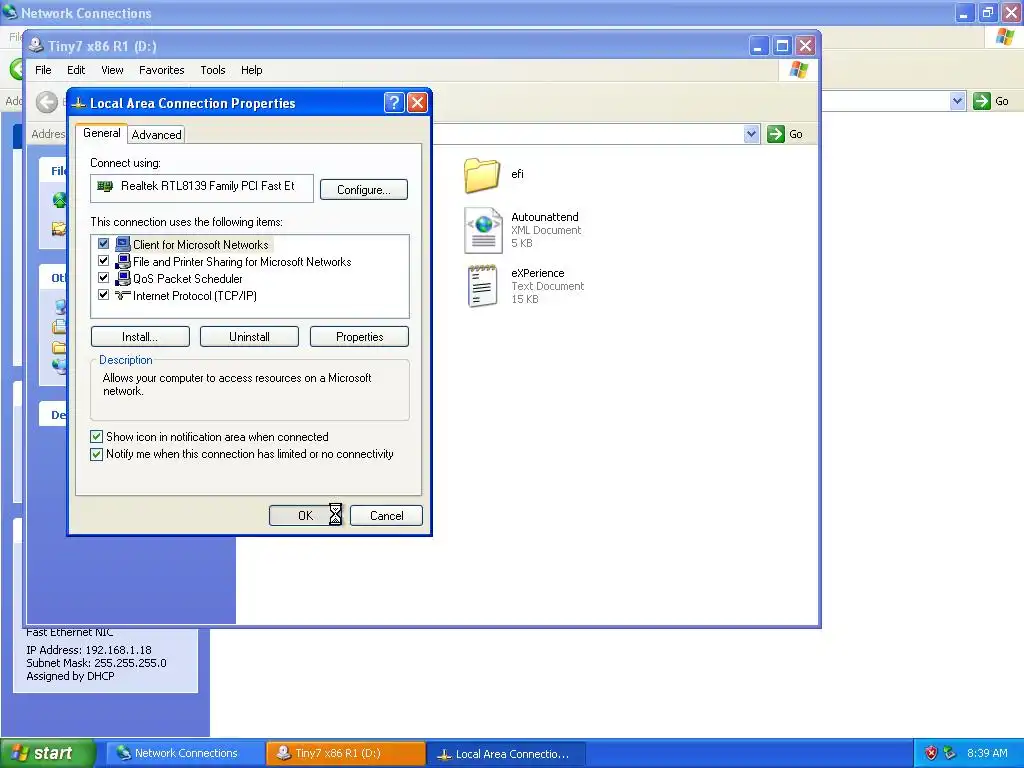Switch to the Advanced tab
Viewport: 1024px width, 768px height.
(x=157, y=135)
